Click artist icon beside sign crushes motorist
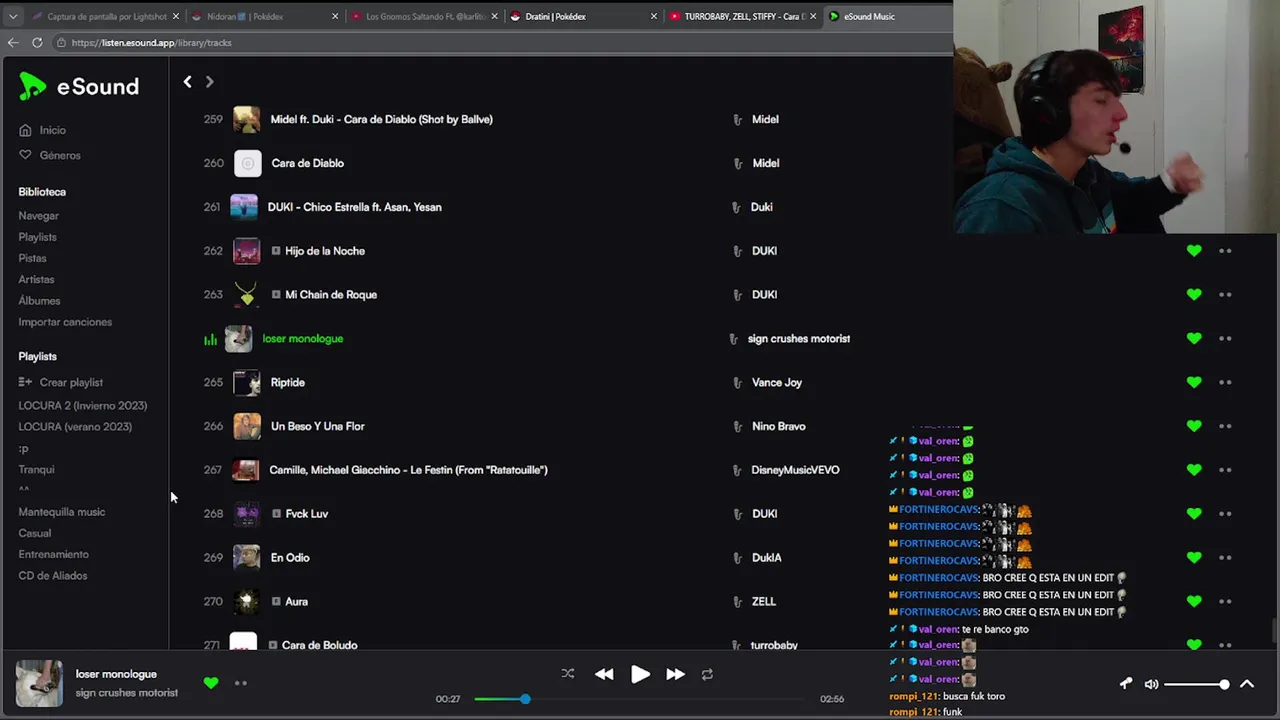This screenshot has height=720, width=1280. tap(734, 339)
